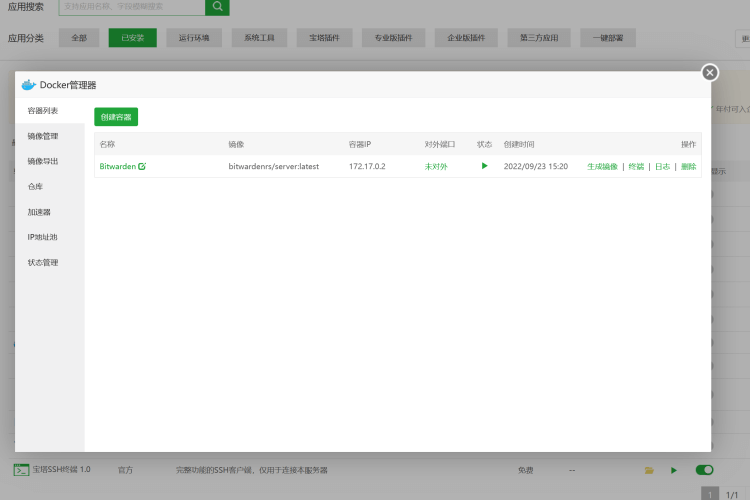Screen dimensions: 750x500
Task: Click the SSH terminal app icon
Action: [21, 470]
